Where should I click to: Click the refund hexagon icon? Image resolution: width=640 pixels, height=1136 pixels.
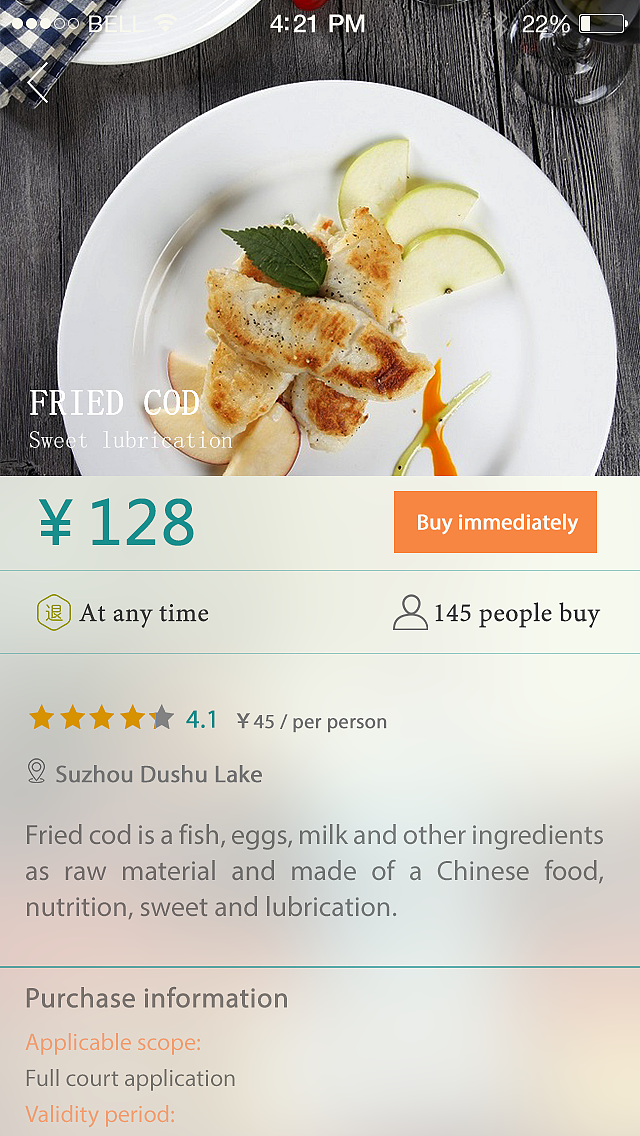click(x=53, y=613)
